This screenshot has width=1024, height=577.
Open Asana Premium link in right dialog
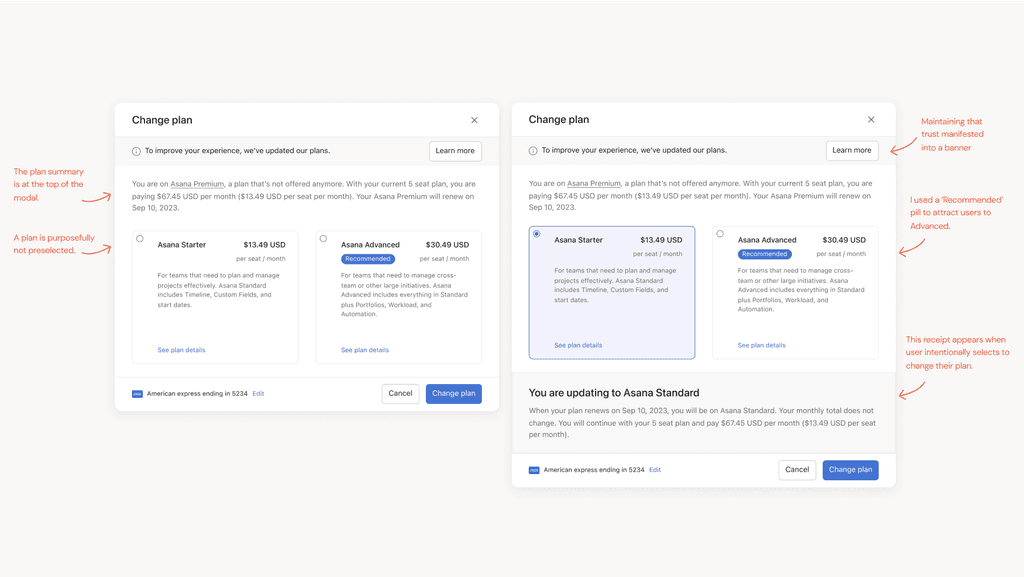click(594, 183)
